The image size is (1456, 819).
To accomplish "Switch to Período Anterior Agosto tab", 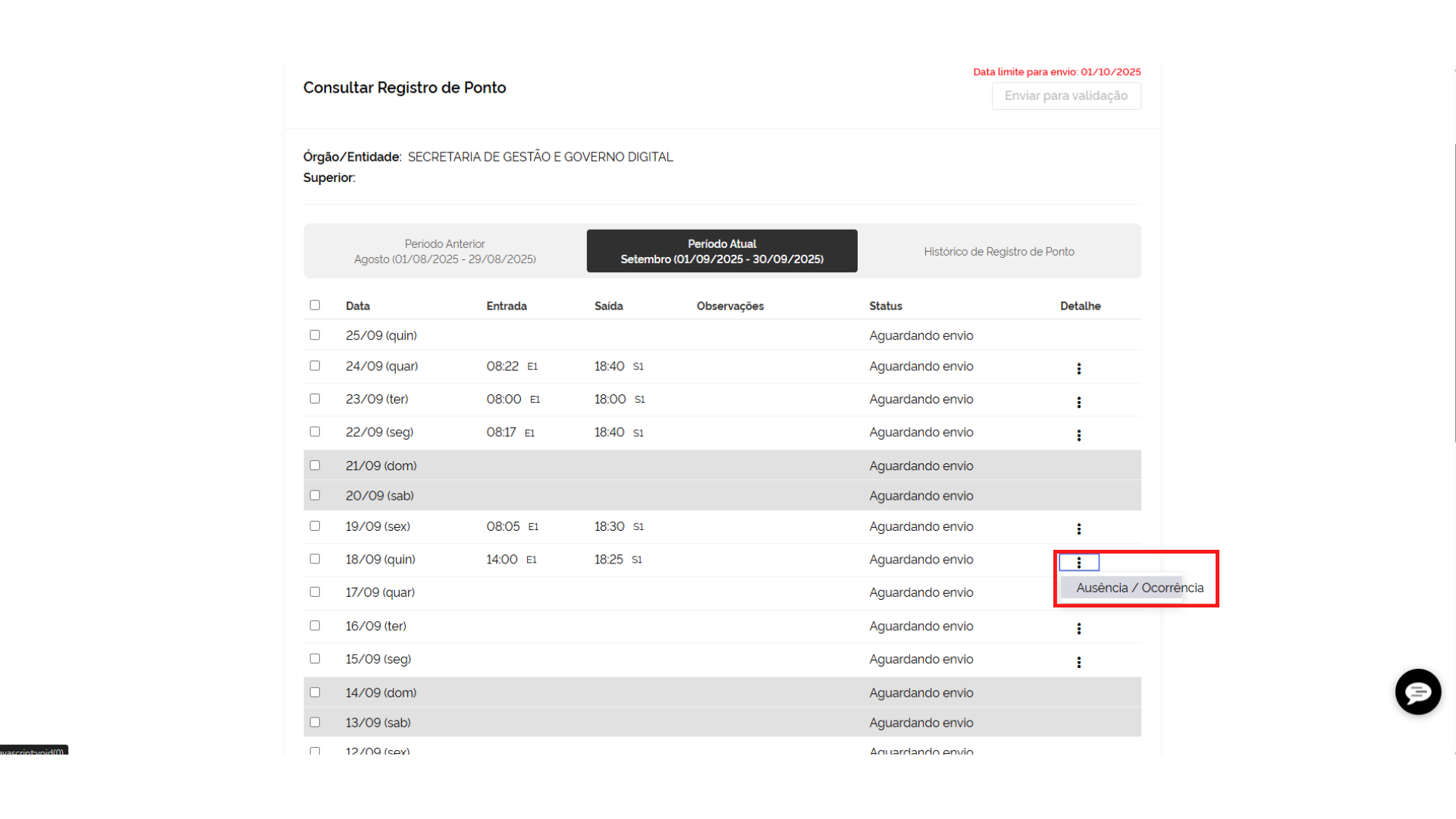I will 445,251.
